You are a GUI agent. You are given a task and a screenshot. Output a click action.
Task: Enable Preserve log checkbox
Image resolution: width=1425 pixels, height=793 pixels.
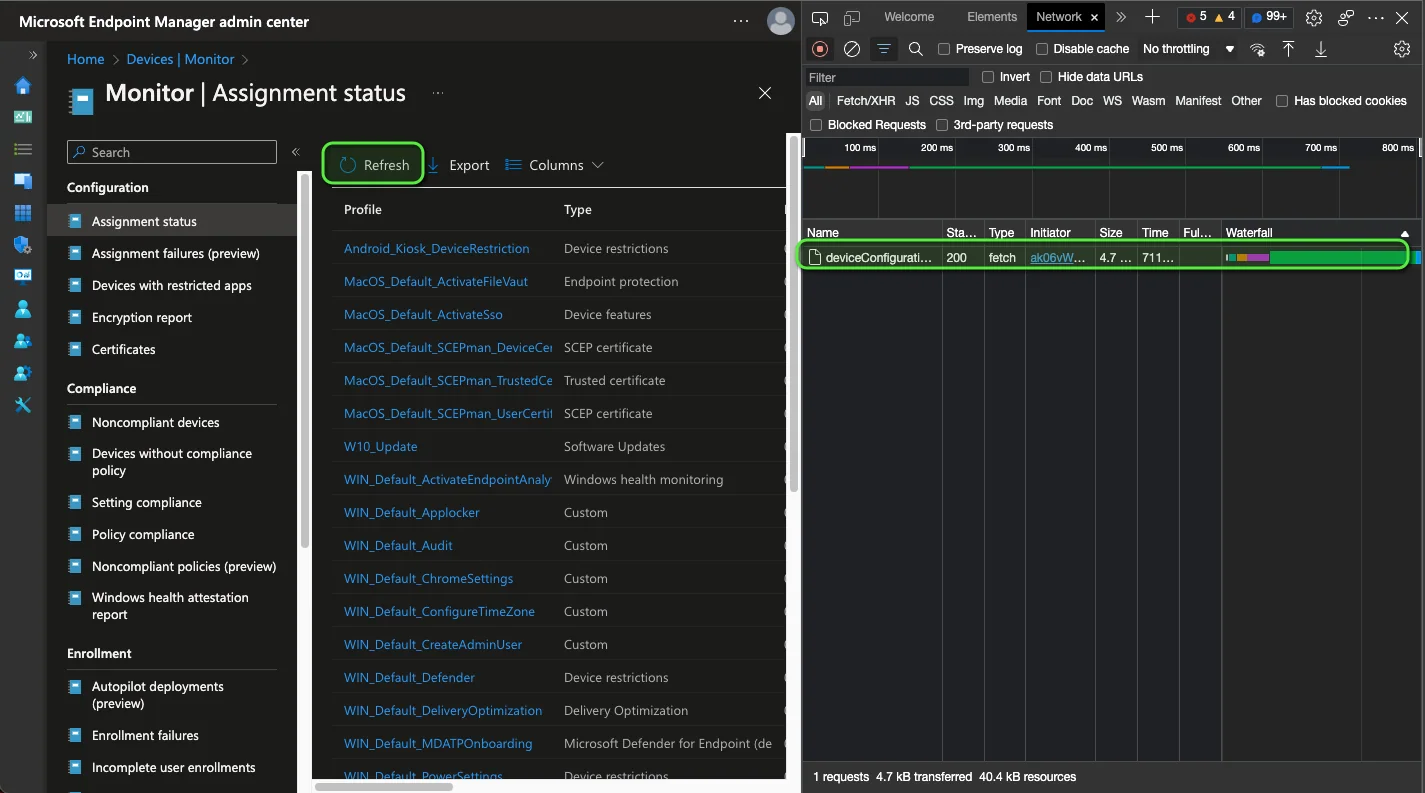pos(944,49)
